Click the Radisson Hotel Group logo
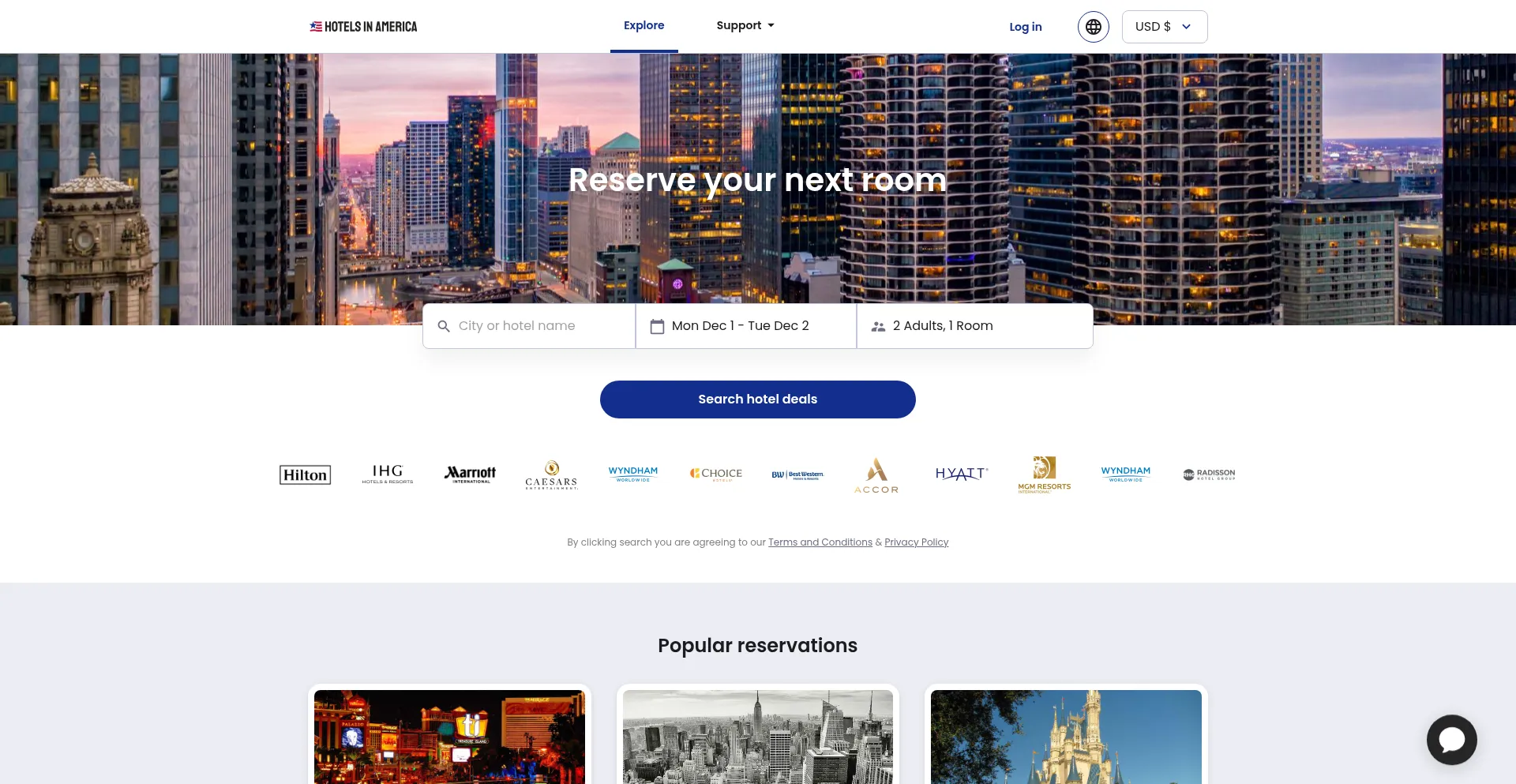 [x=1209, y=475]
